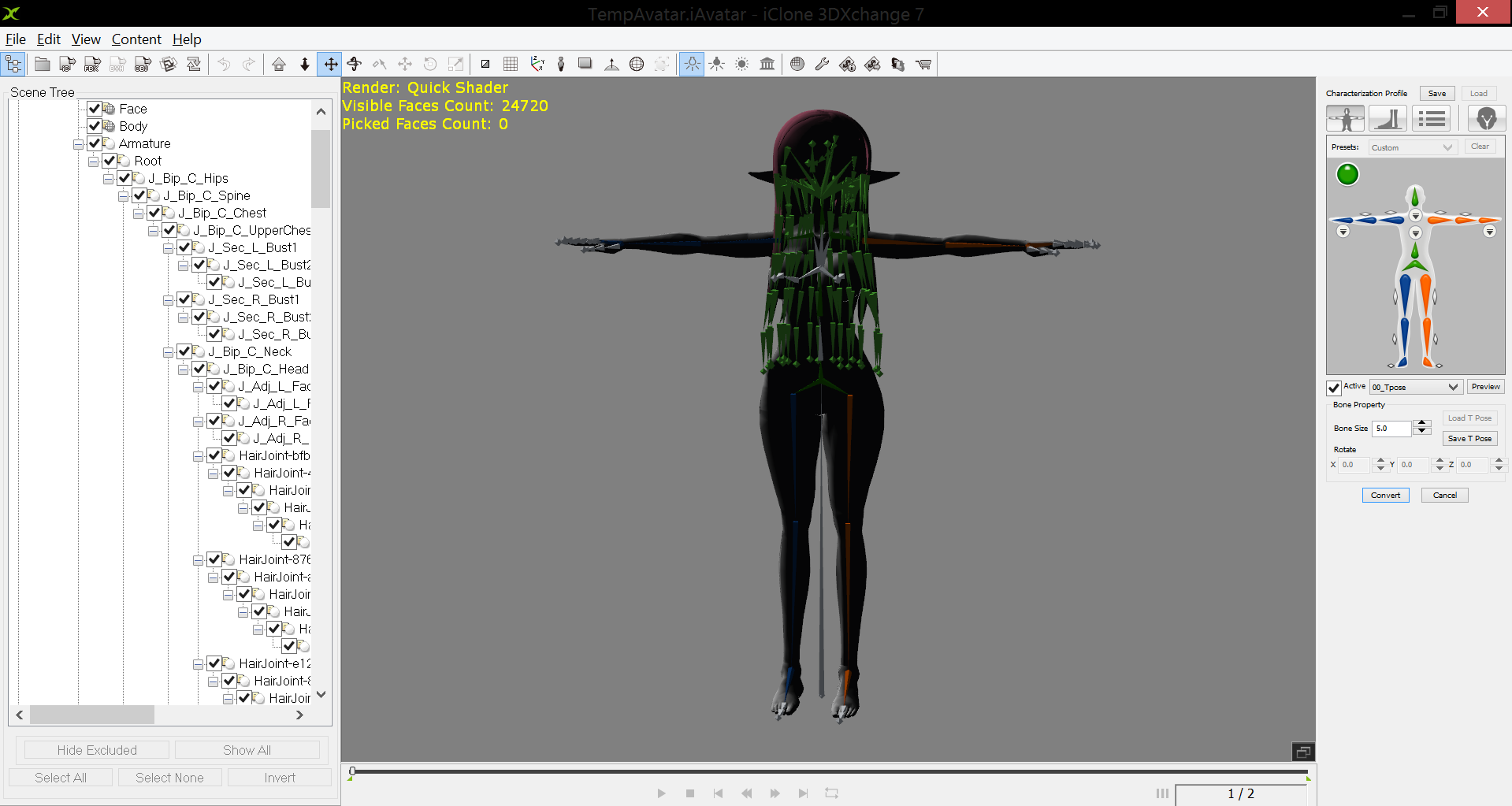
Task: Switch to body T-pose characterization icon
Action: click(x=1346, y=119)
